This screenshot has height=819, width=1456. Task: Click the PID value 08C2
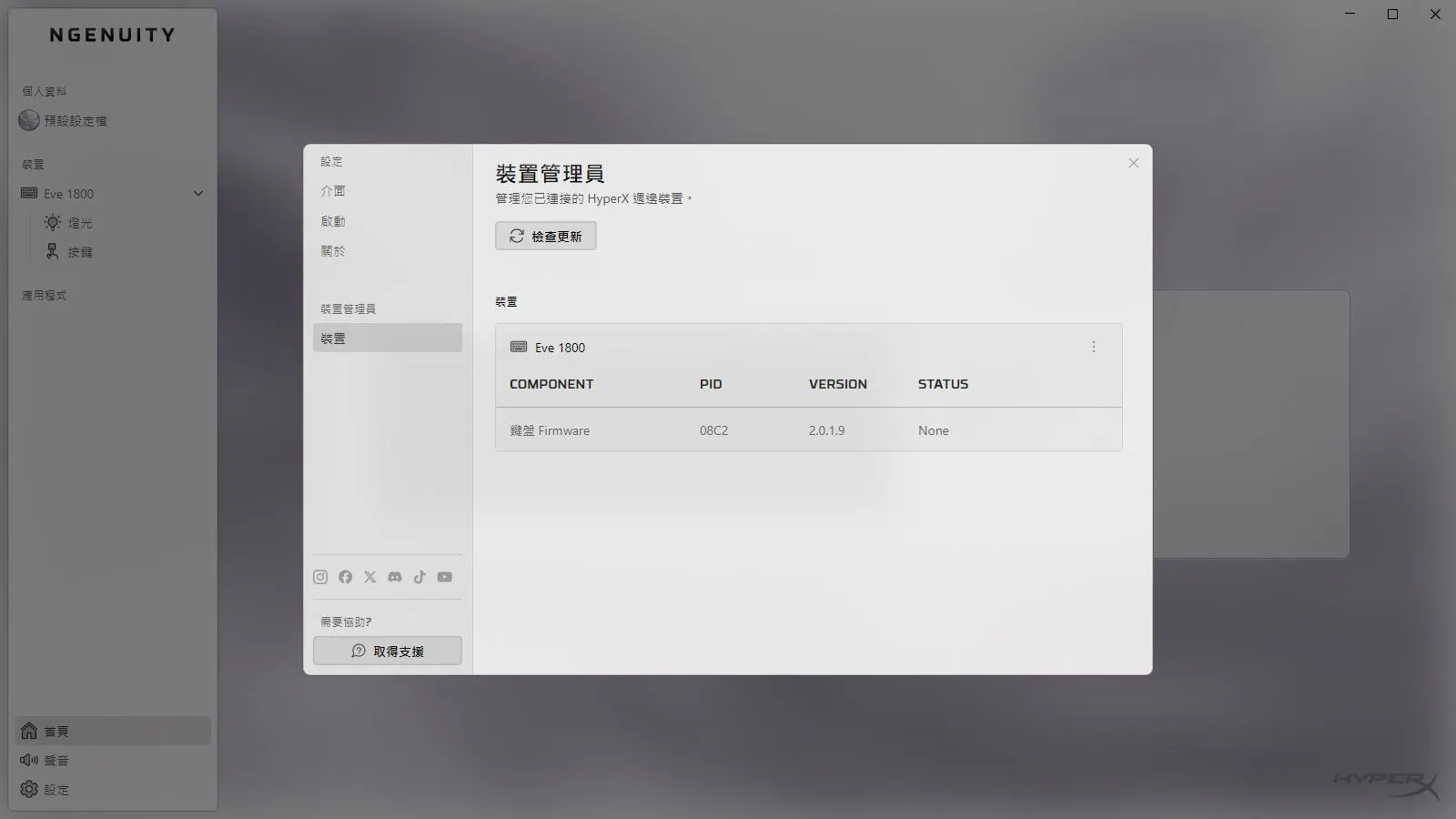pos(714,430)
